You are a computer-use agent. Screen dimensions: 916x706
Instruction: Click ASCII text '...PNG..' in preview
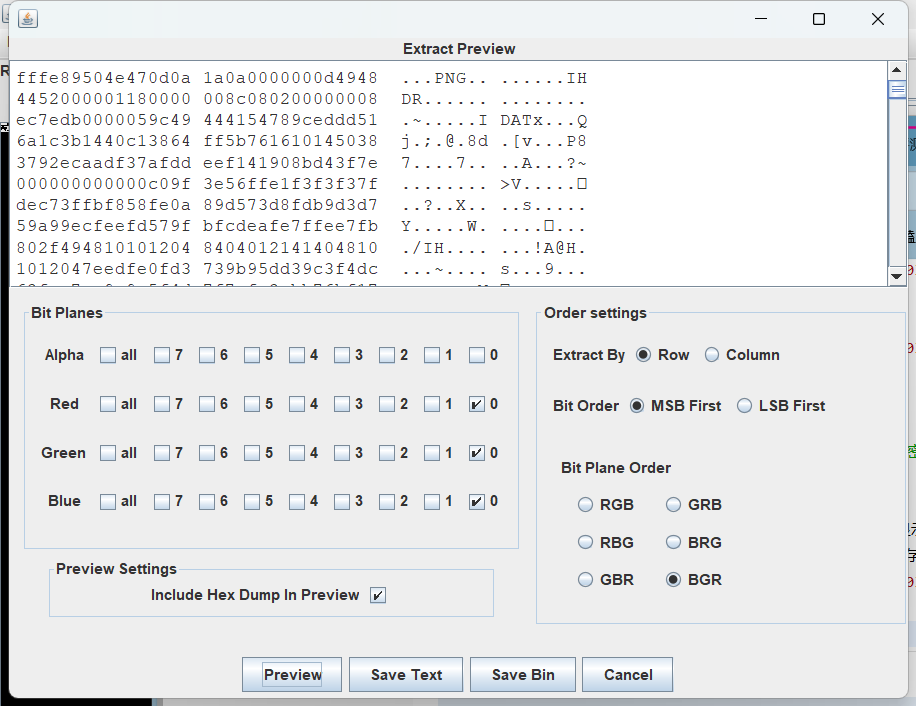click(x=444, y=78)
